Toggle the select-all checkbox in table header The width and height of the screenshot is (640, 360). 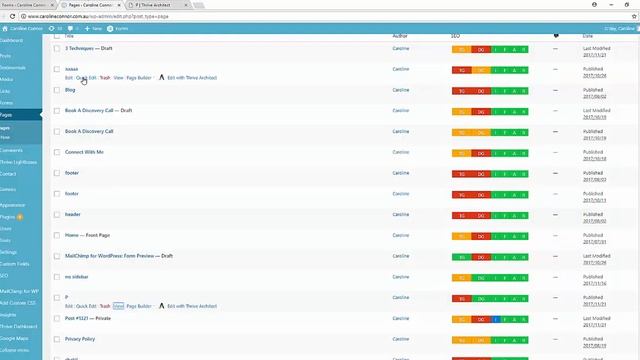coord(57,36)
